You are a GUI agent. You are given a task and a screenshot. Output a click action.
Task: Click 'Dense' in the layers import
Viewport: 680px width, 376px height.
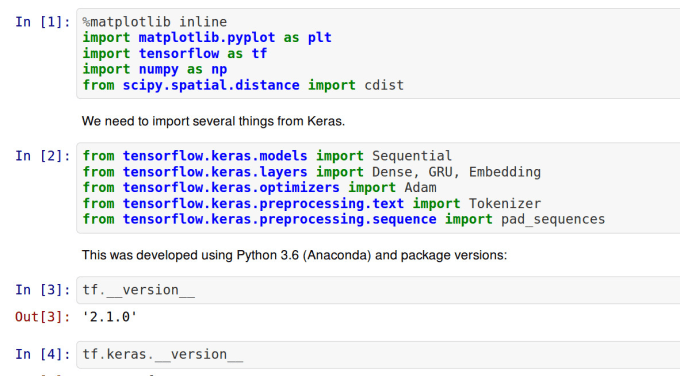coord(392,172)
